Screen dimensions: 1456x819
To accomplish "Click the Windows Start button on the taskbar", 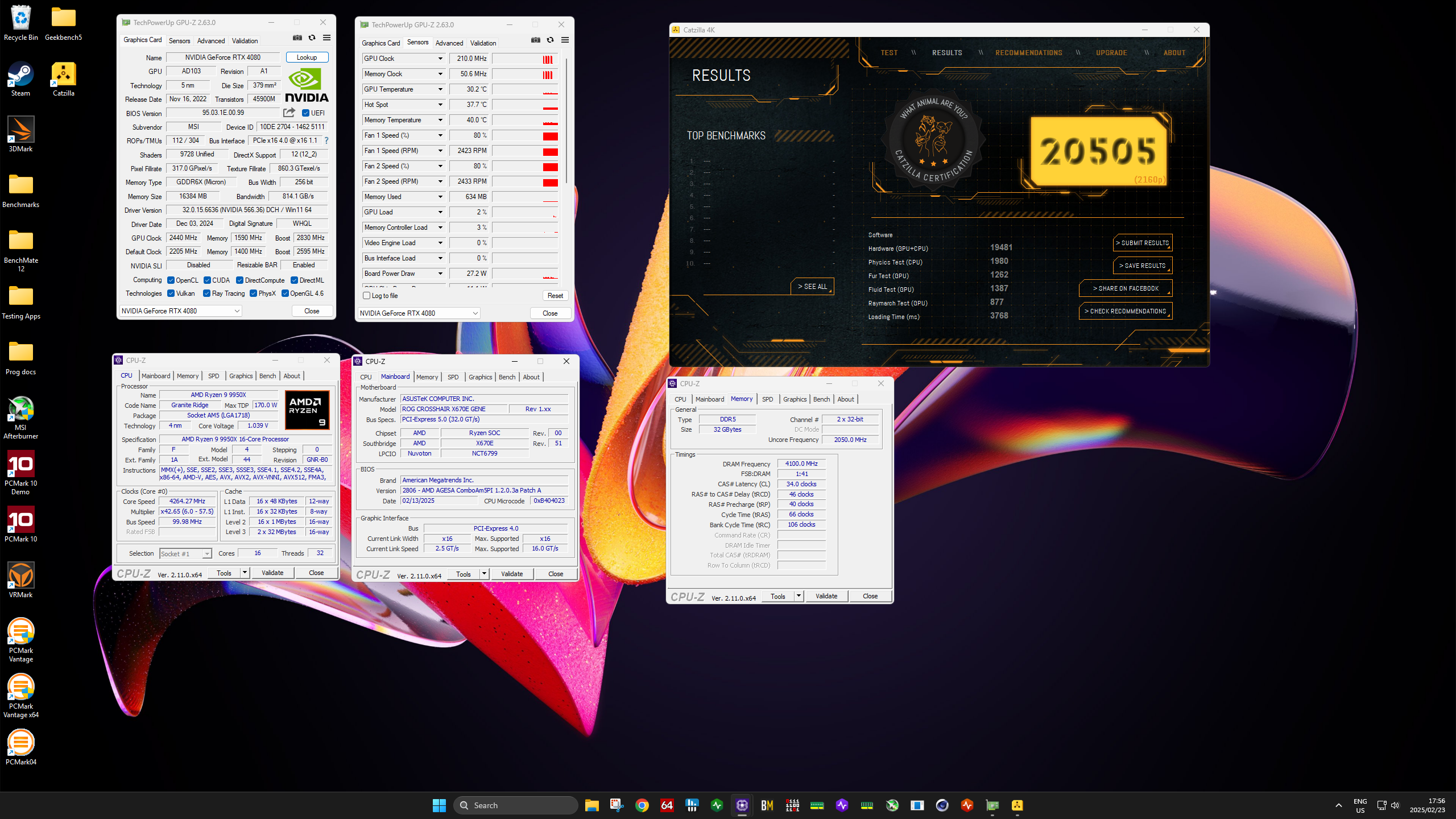I will (439, 805).
